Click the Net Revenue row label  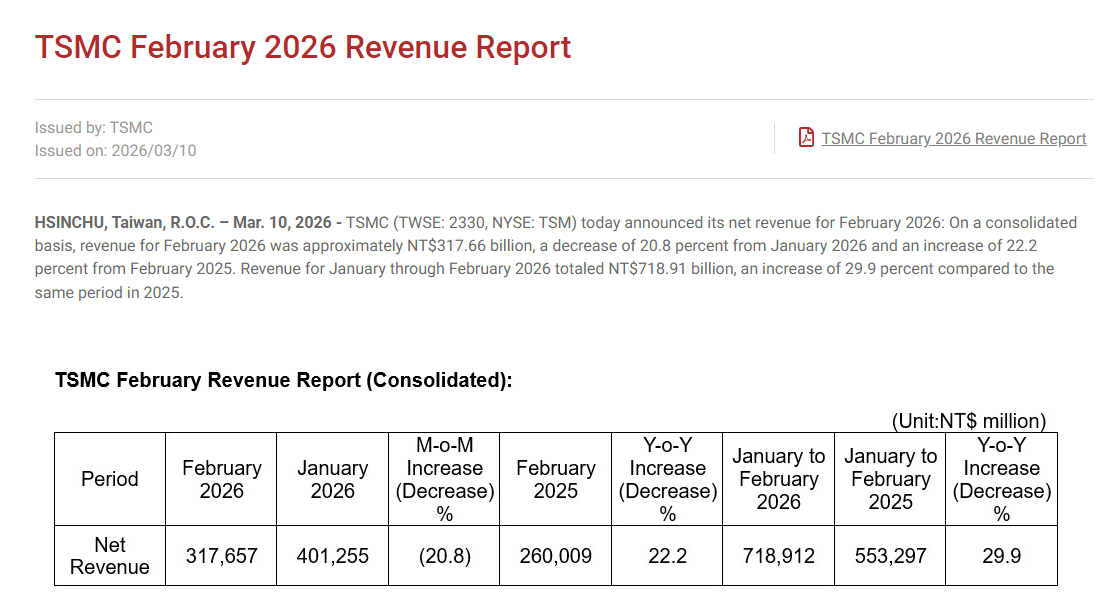coord(109,555)
